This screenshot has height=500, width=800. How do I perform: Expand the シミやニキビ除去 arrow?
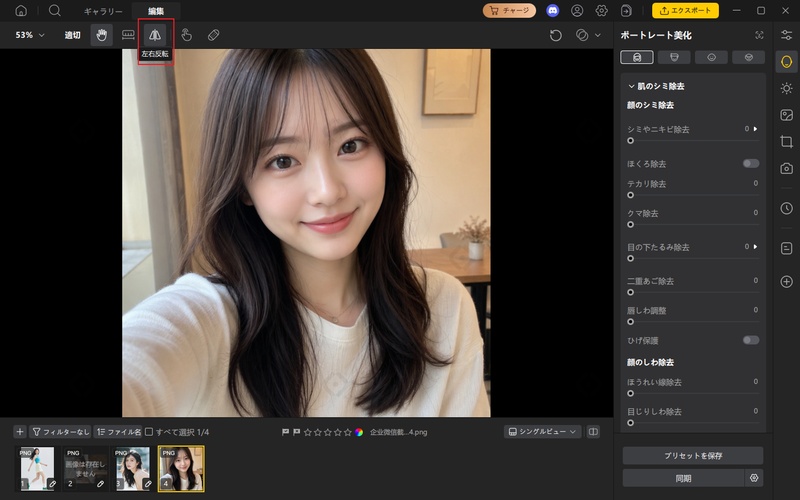tap(756, 129)
